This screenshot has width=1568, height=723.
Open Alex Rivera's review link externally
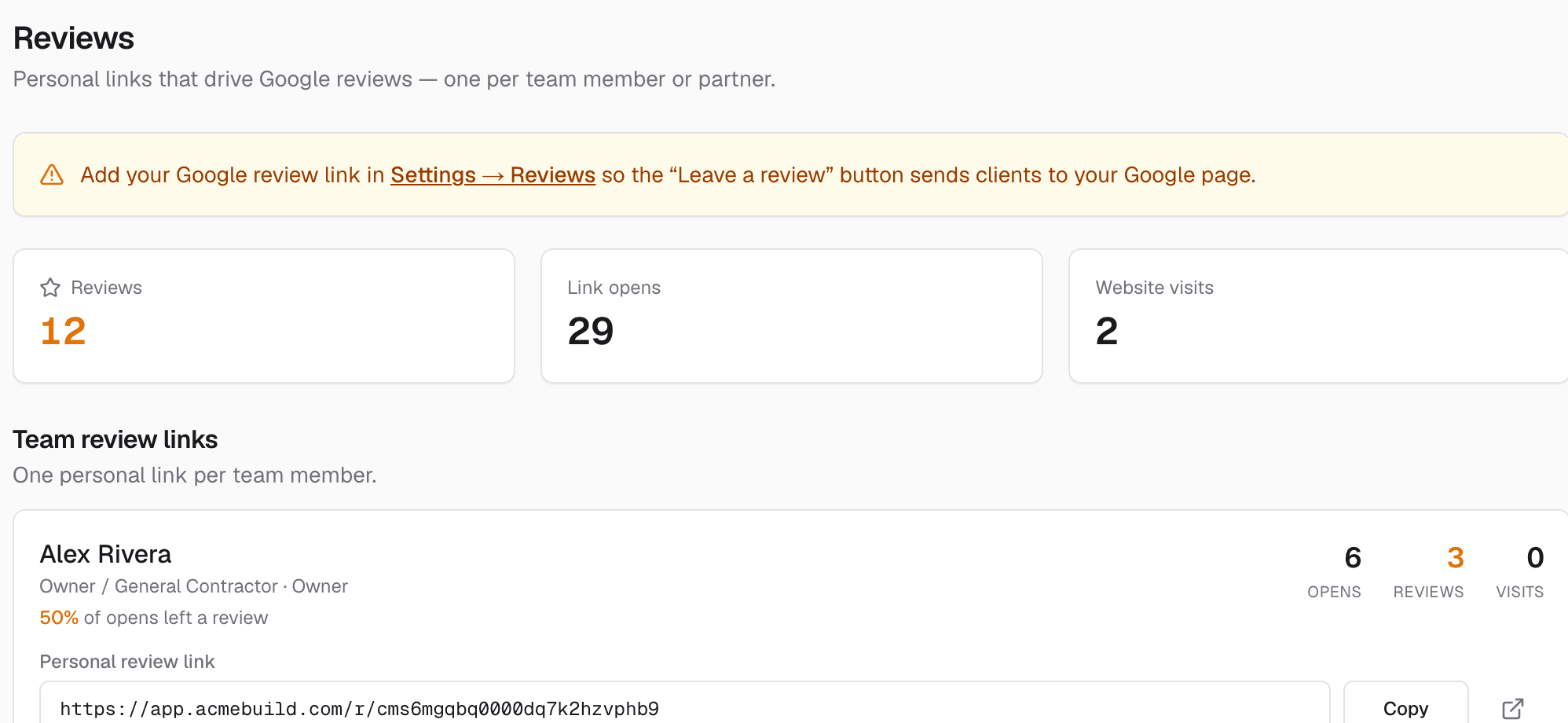tap(1512, 708)
